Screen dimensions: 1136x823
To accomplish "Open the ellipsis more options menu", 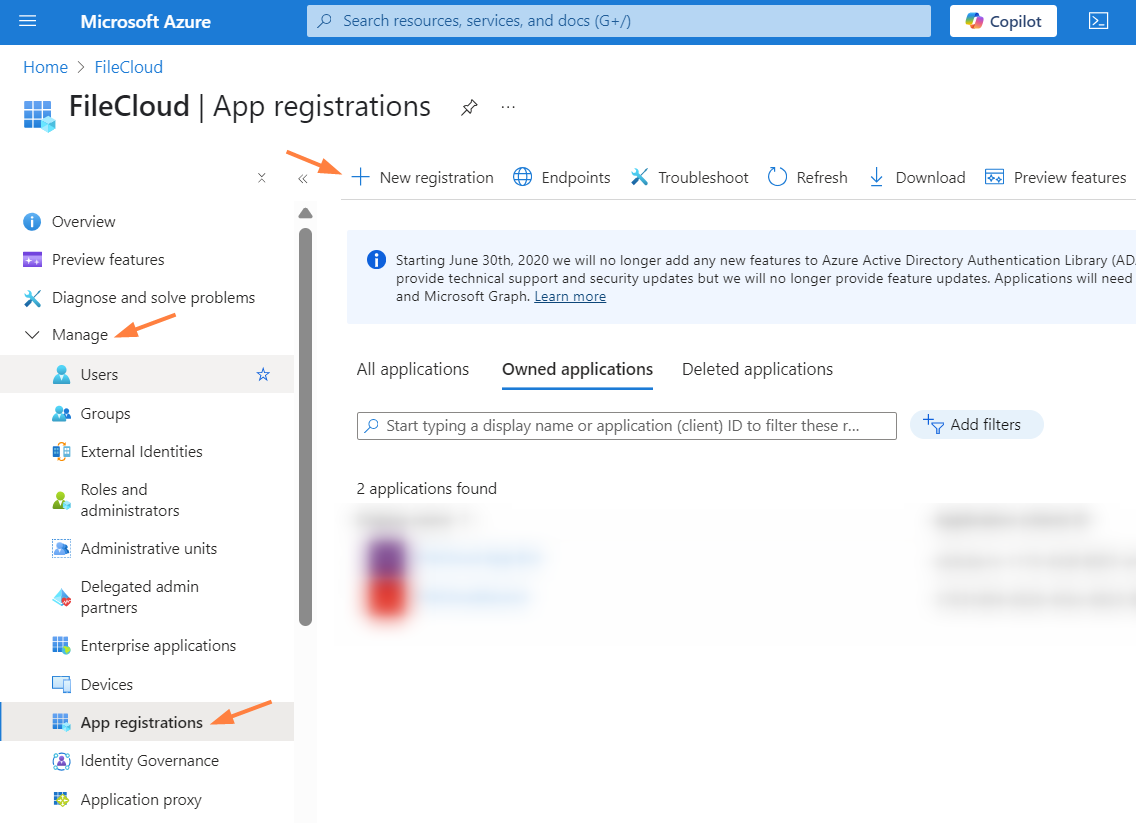I will 508,107.
